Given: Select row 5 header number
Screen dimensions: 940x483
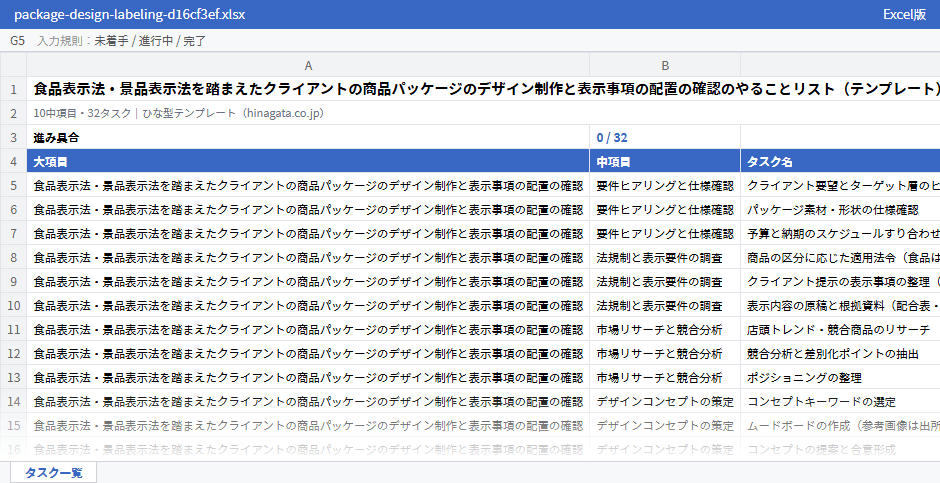Looking at the screenshot, I should [x=13, y=185].
